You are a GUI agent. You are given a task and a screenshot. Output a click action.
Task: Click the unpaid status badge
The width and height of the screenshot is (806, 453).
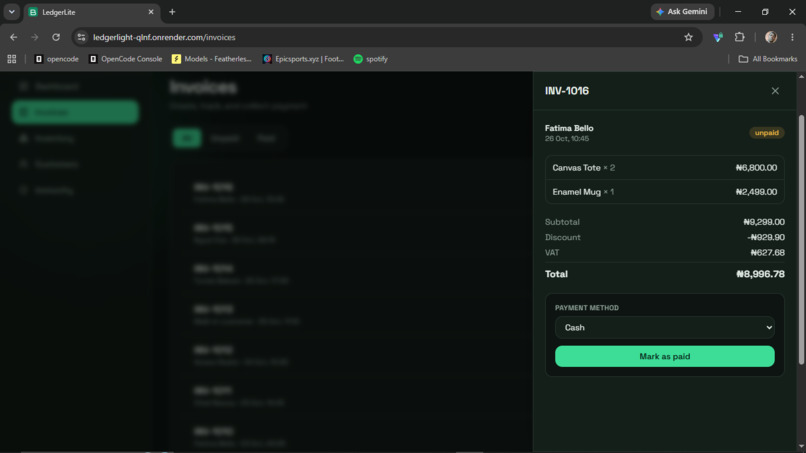[x=766, y=133]
